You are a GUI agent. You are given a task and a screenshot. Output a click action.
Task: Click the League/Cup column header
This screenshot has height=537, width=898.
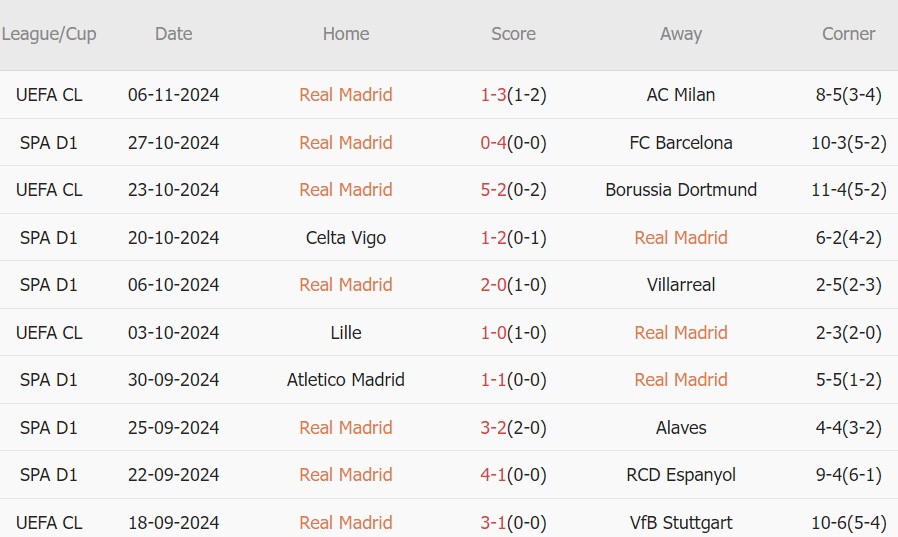coord(49,34)
